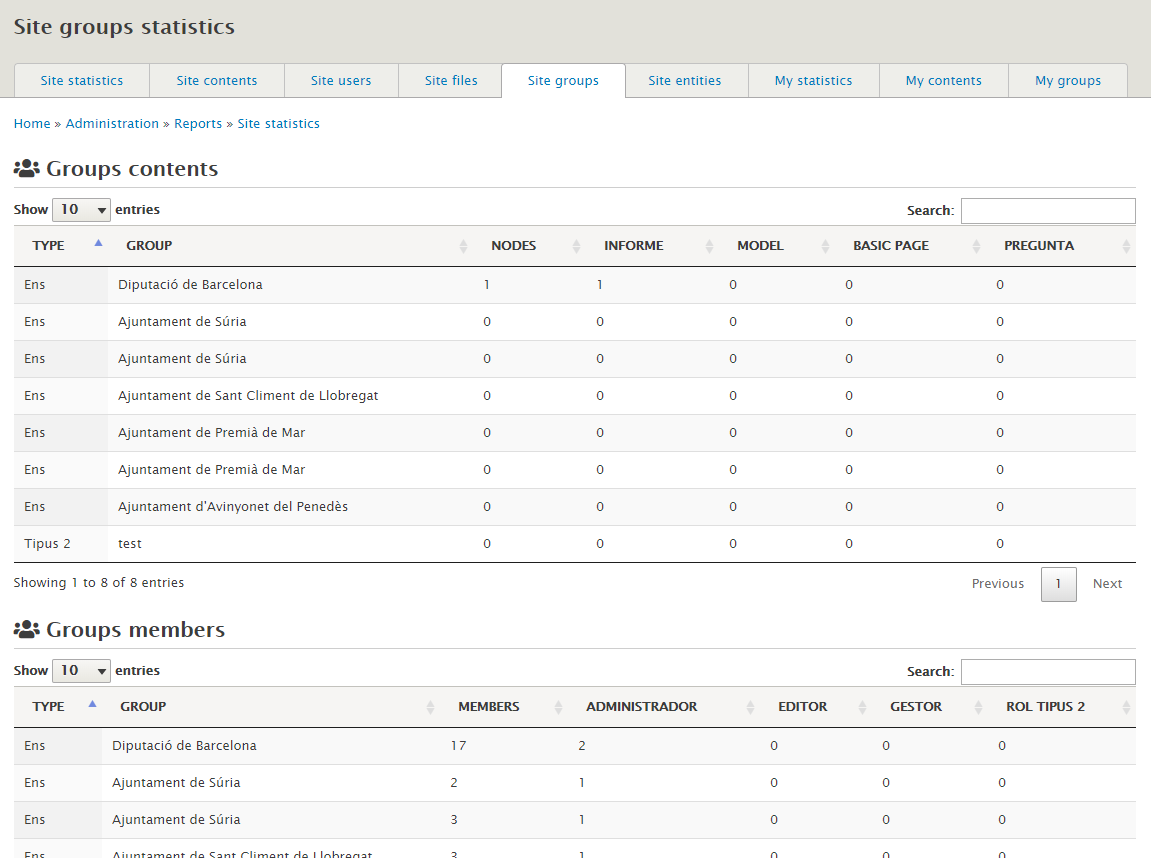Switch to the Site users tab
1151x858 pixels.
pyautogui.click(x=341, y=80)
